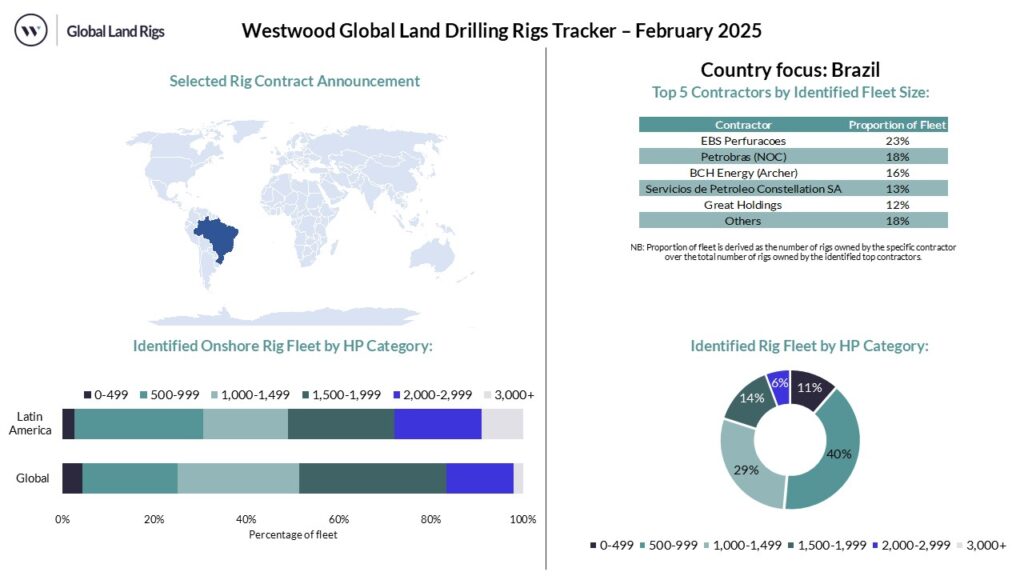
Task: Click the 3,000+ legend marker
Action: (x=489, y=395)
